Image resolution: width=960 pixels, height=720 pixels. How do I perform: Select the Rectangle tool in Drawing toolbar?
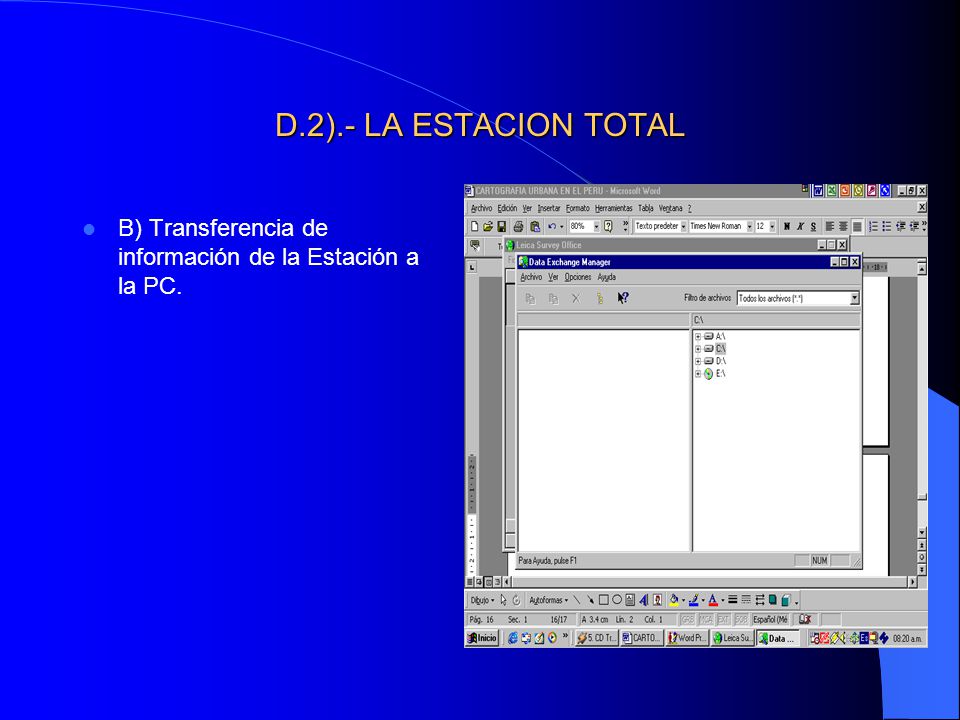tap(604, 600)
